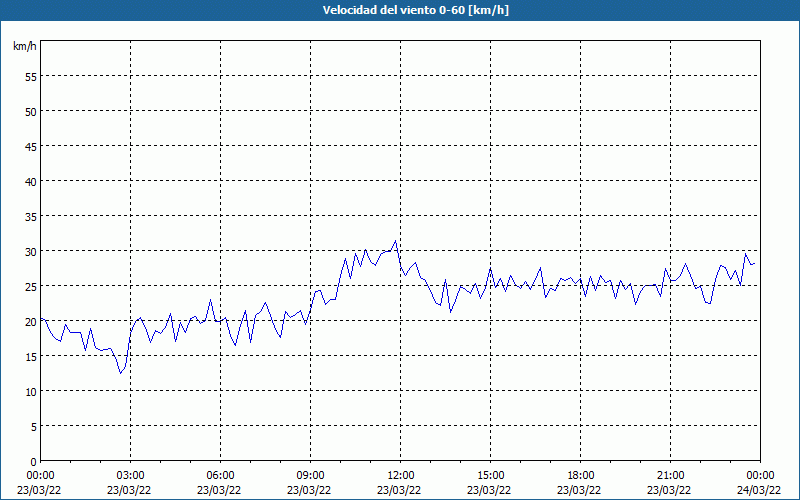Select the 55 y-axis label

[31, 77]
